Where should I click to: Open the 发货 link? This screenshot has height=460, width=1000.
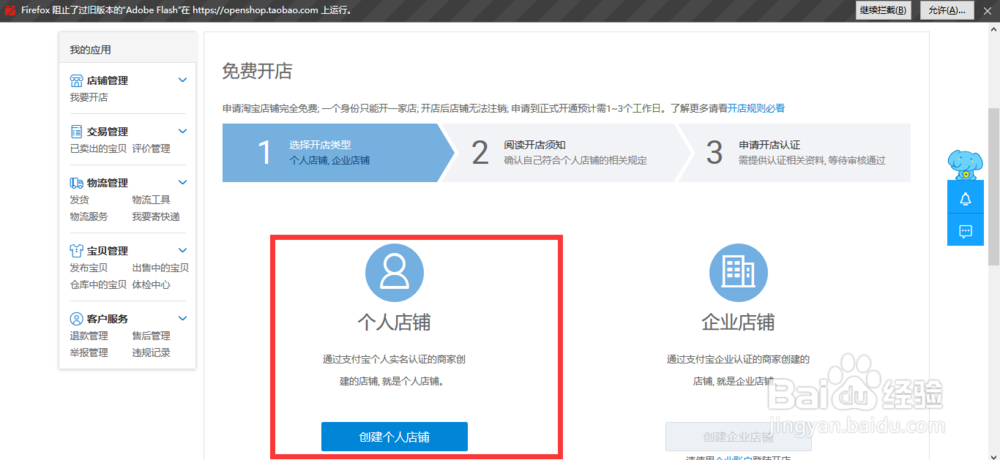79,200
